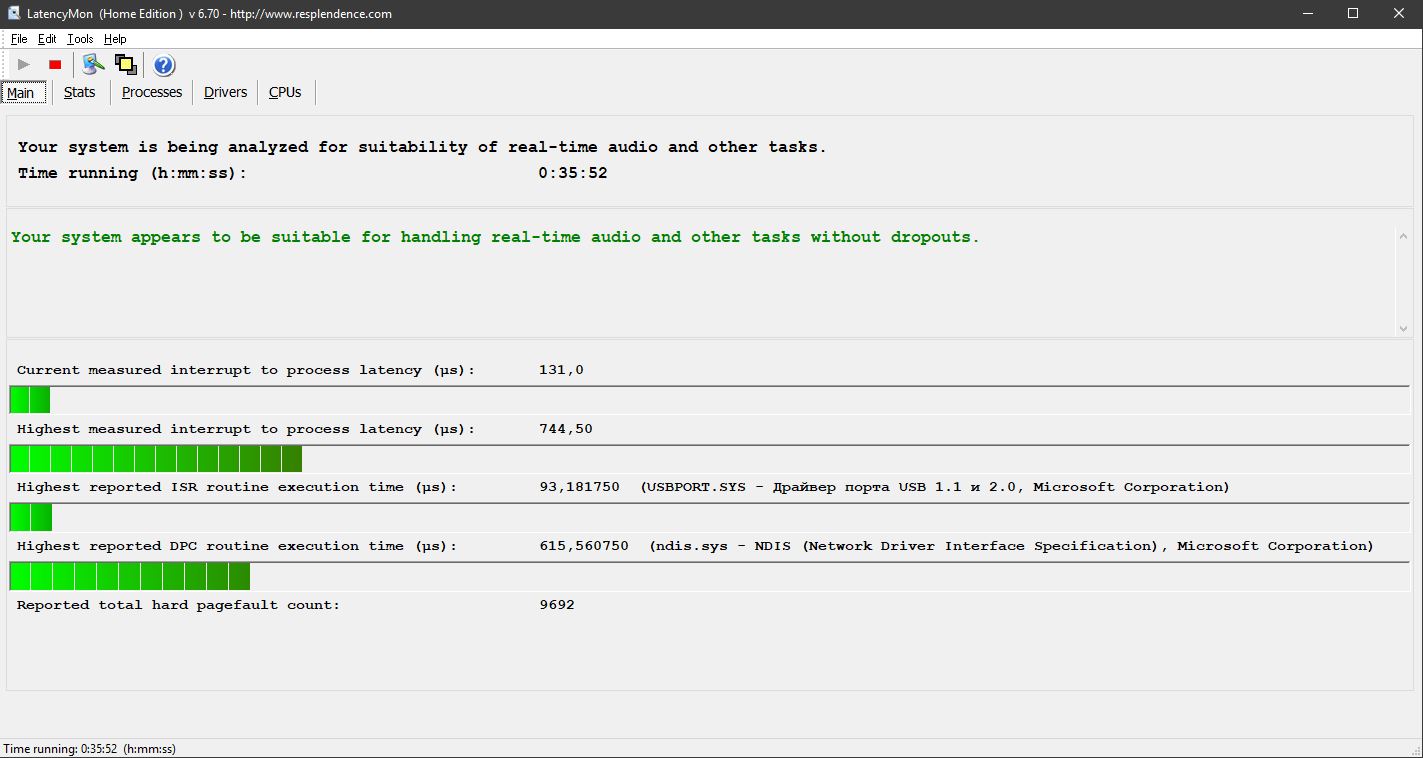Maximize the LatencyMon window
Image resolution: width=1423 pixels, height=758 pixels.
1353,14
